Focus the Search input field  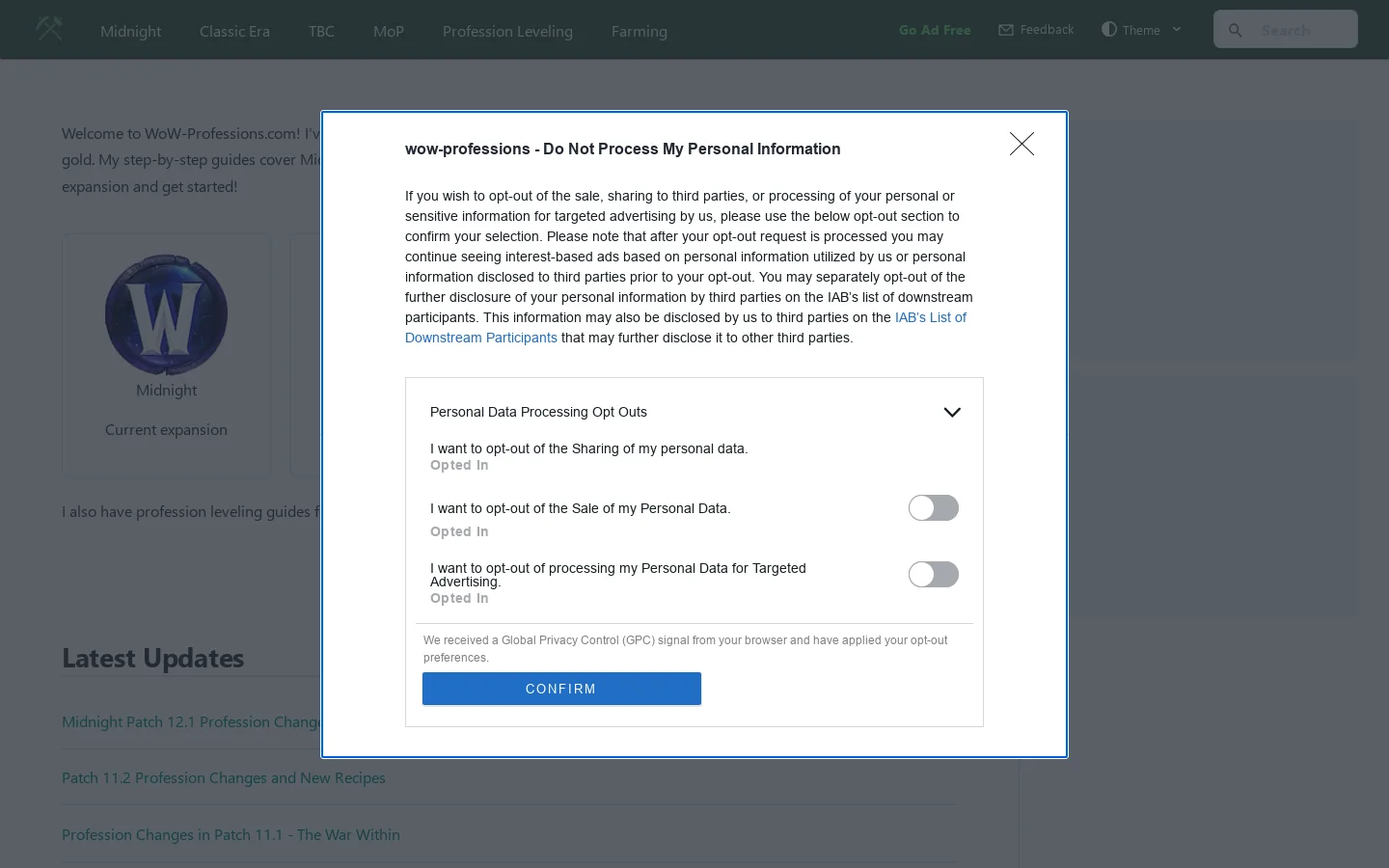1286,30
